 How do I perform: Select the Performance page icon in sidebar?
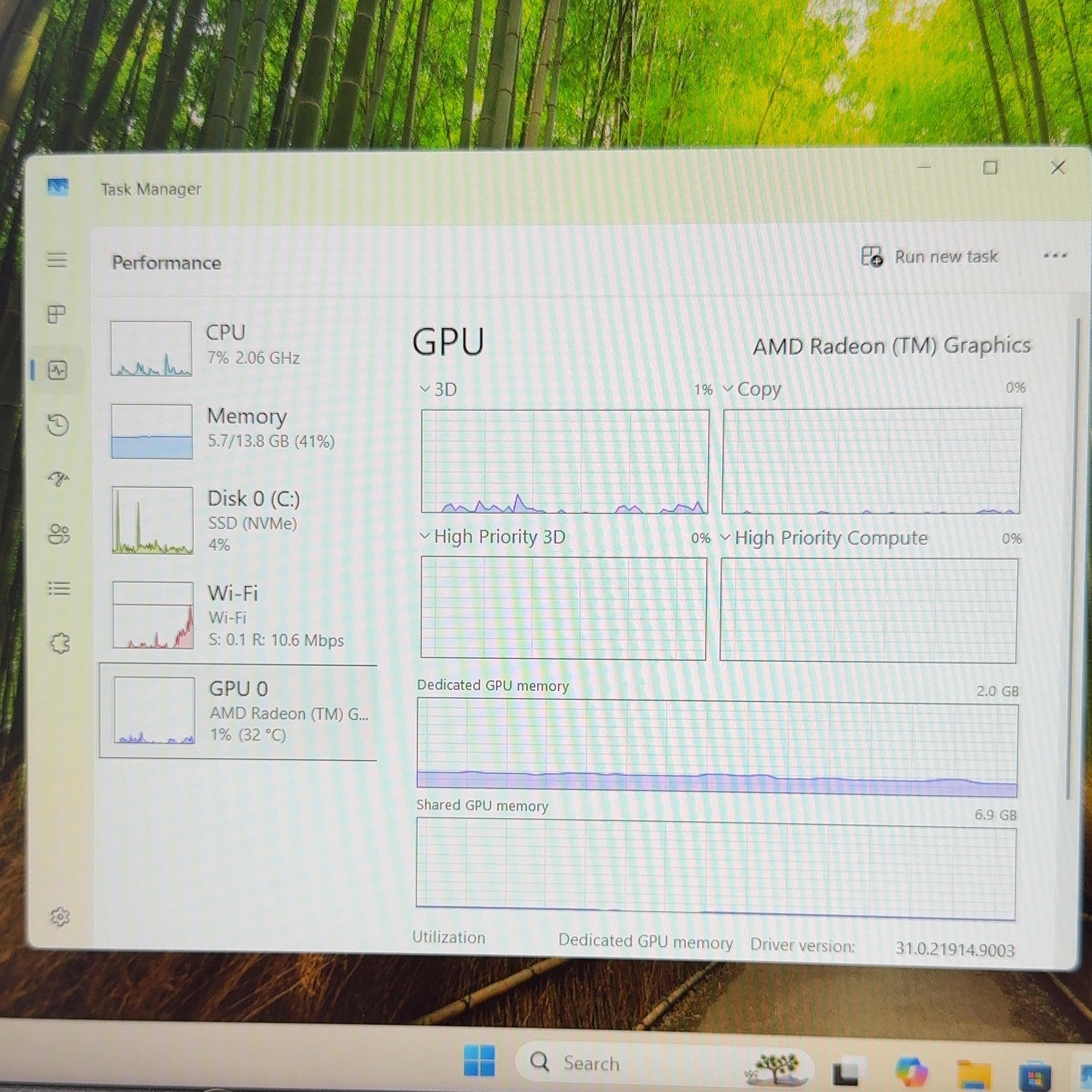pos(58,371)
